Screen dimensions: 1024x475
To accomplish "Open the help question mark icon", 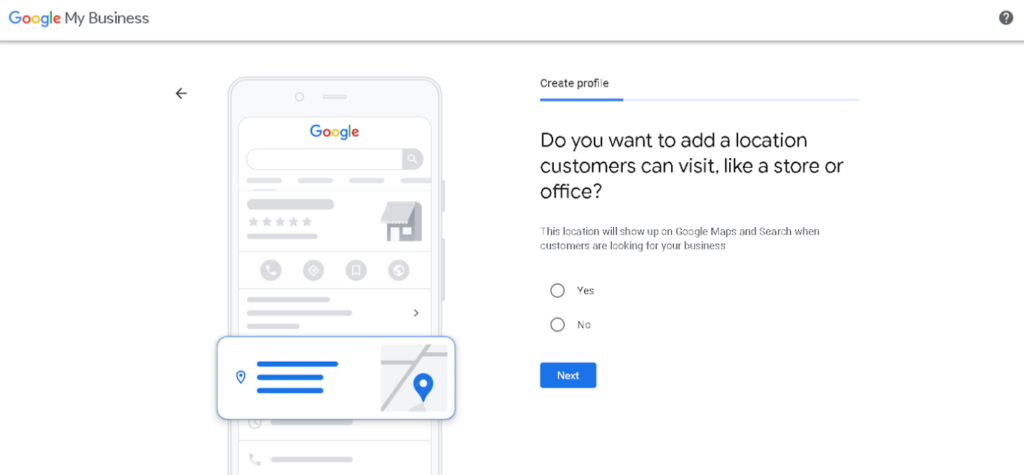I will (x=1006, y=18).
